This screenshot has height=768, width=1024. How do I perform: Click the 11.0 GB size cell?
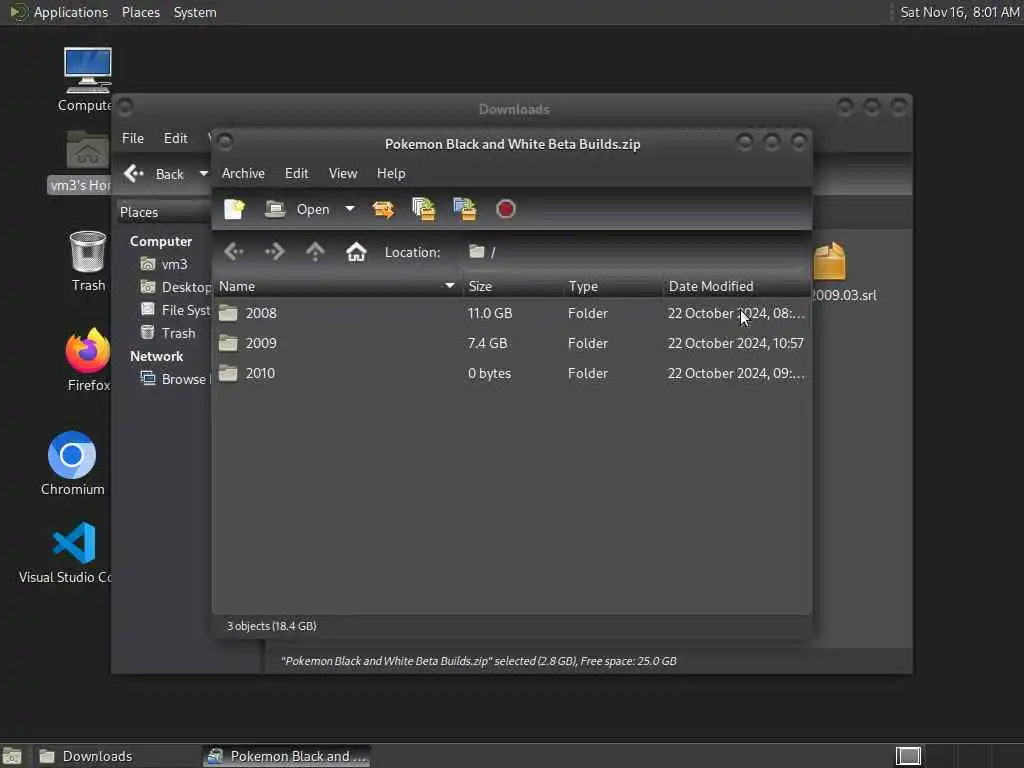tap(490, 313)
